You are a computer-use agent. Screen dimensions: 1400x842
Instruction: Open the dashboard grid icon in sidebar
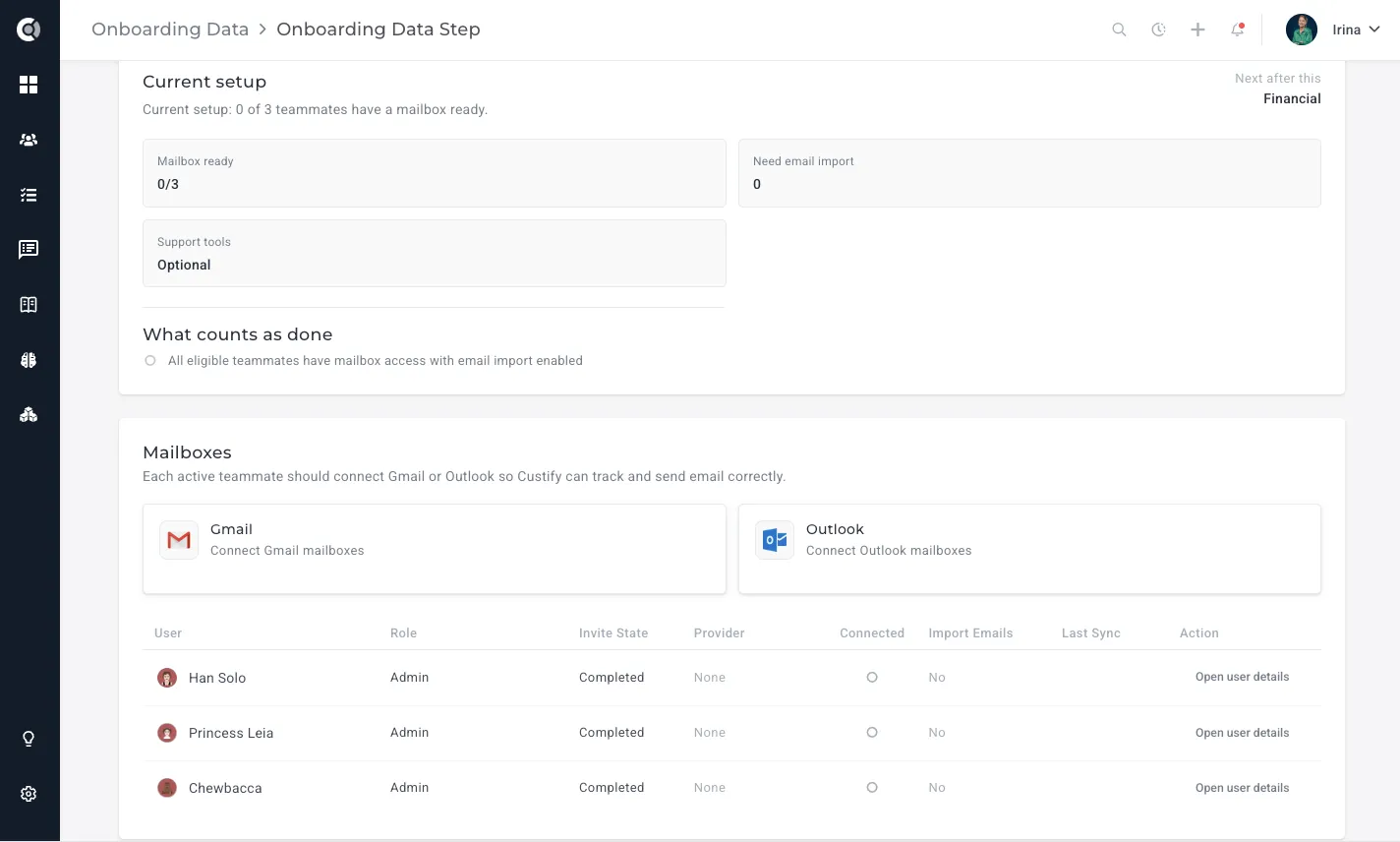tap(29, 85)
